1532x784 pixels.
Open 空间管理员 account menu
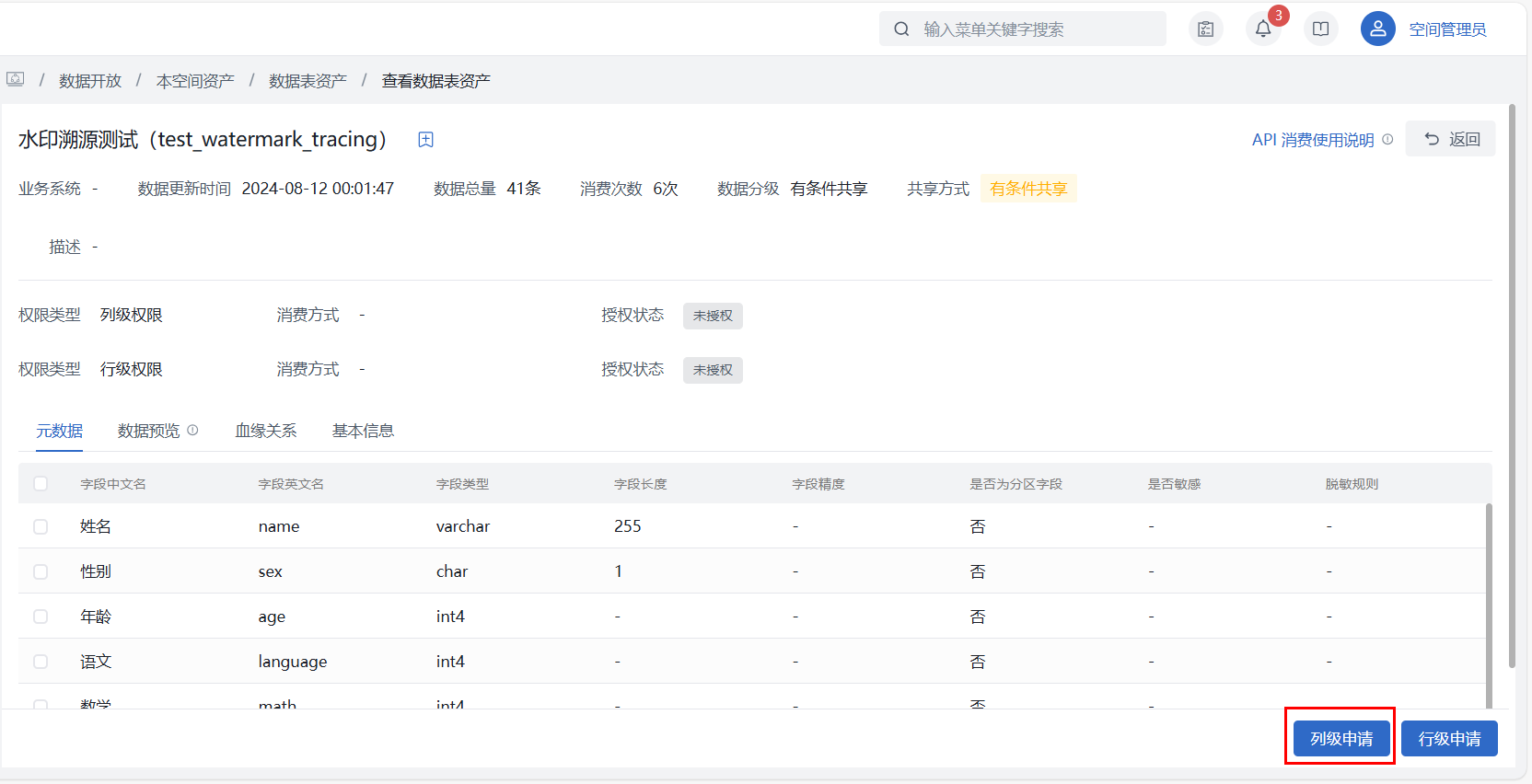pyautogui.click(x=1447, y=29)
